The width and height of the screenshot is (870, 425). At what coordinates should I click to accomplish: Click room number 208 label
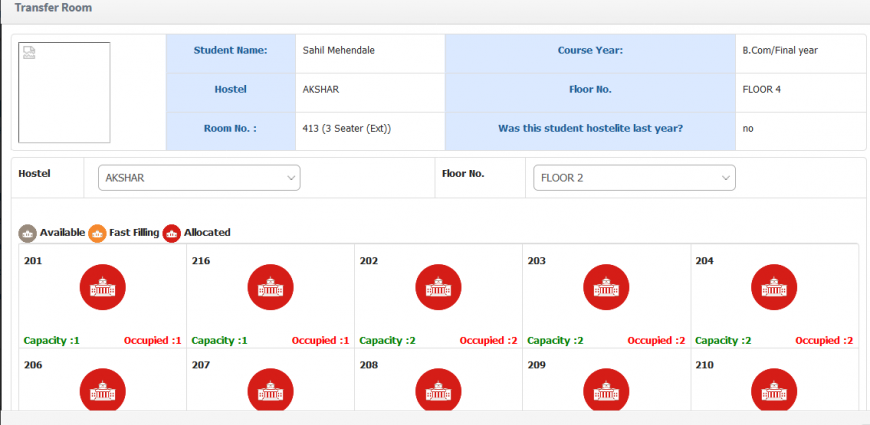(368, 365)
